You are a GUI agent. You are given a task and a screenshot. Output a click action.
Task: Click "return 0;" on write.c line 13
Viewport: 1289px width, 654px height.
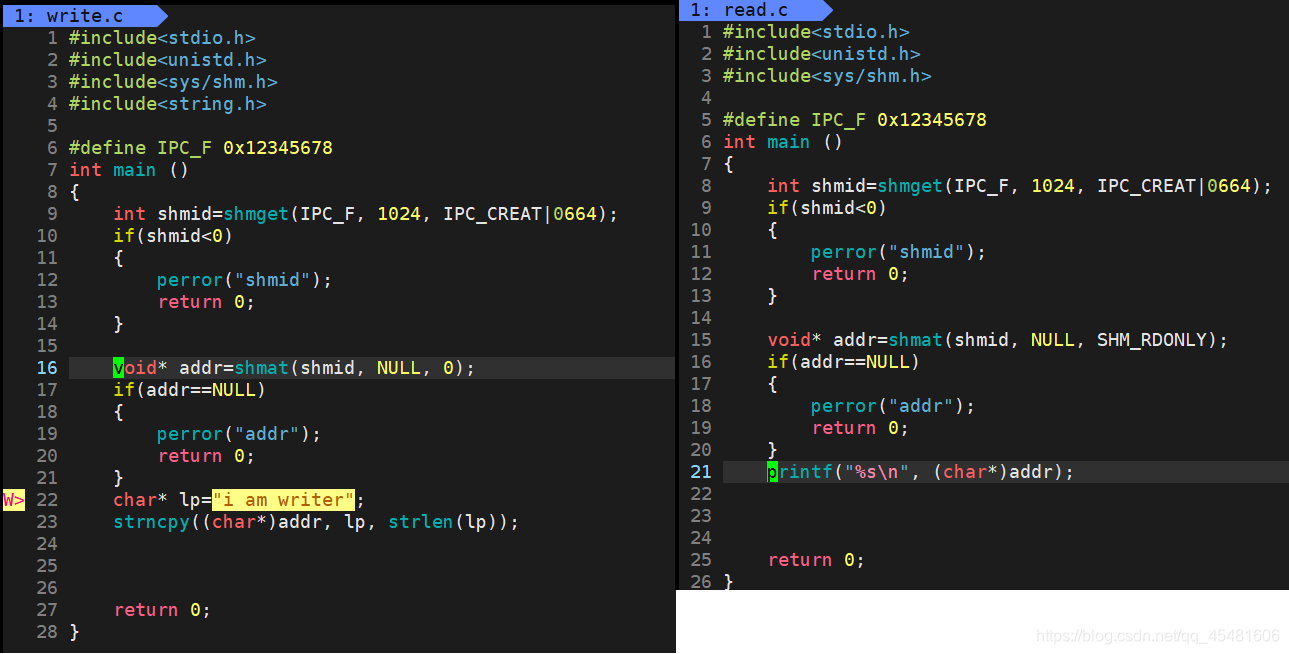point(206,302)
